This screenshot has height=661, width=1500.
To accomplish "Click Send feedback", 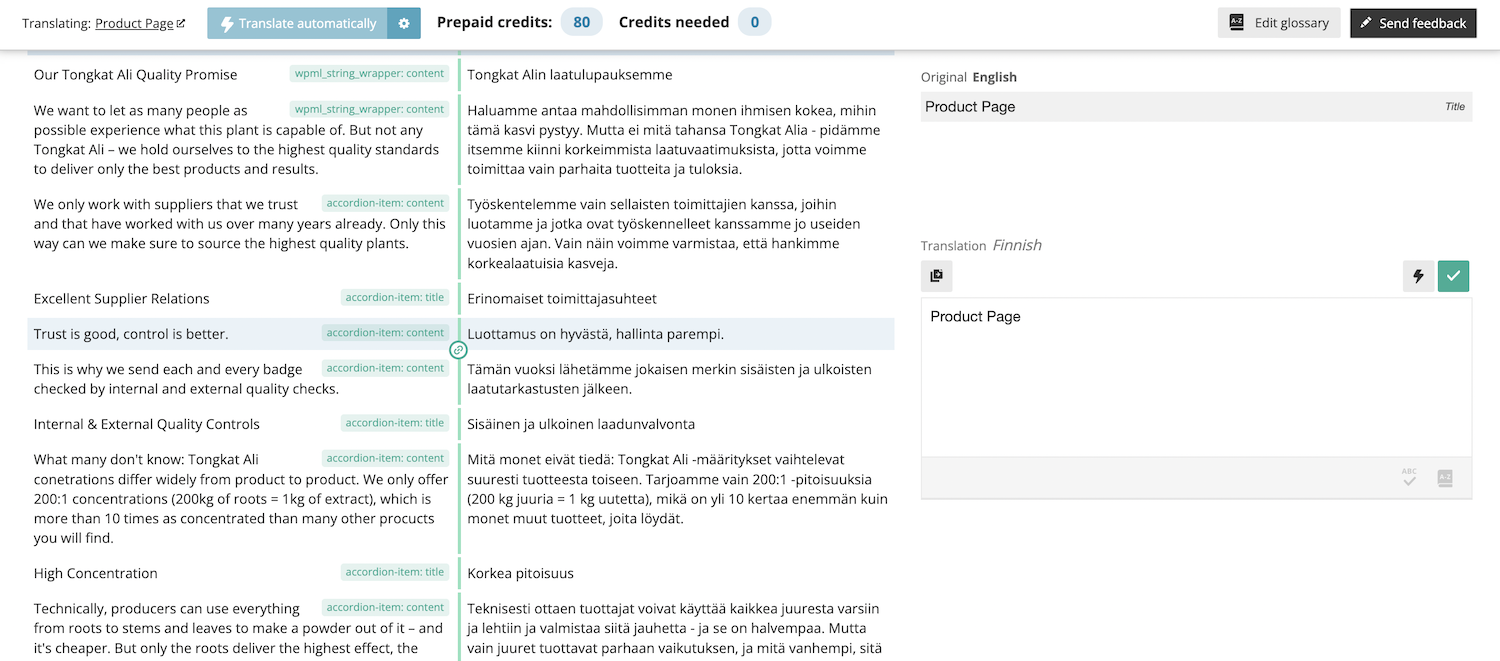I will pyautogui.click(x=1413, y=21).
